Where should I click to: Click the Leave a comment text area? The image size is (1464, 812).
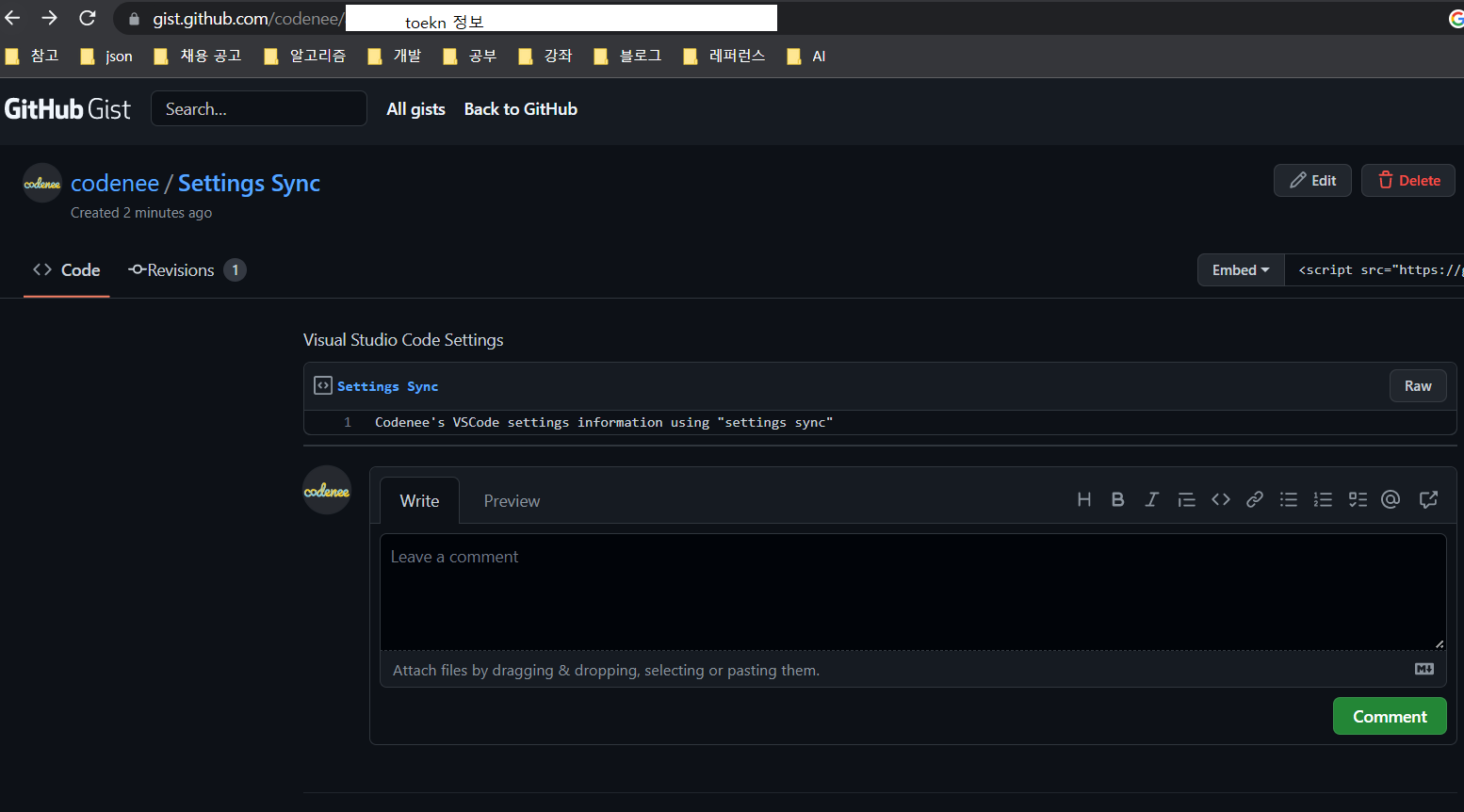913,592
